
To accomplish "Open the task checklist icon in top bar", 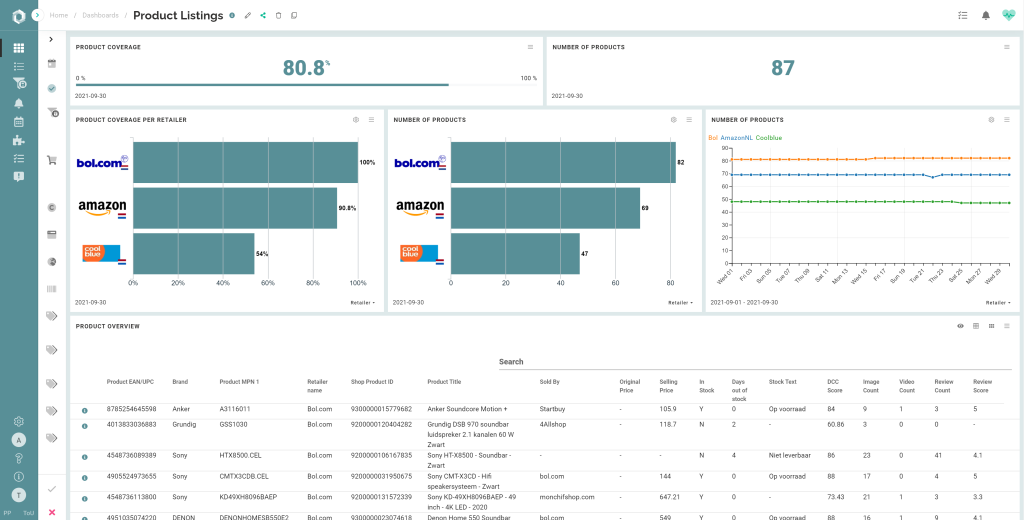I will (962, 15).
